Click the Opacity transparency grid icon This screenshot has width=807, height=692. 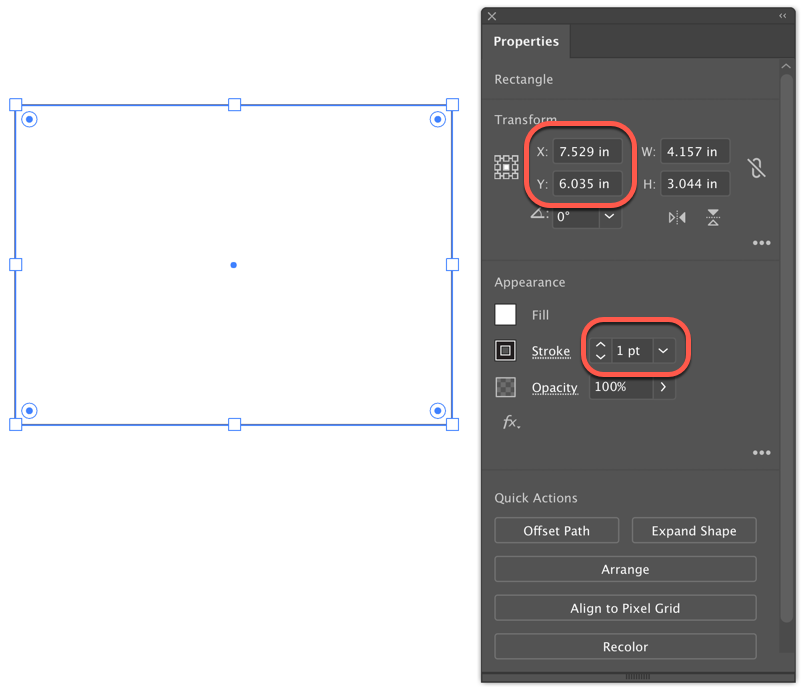505,387
